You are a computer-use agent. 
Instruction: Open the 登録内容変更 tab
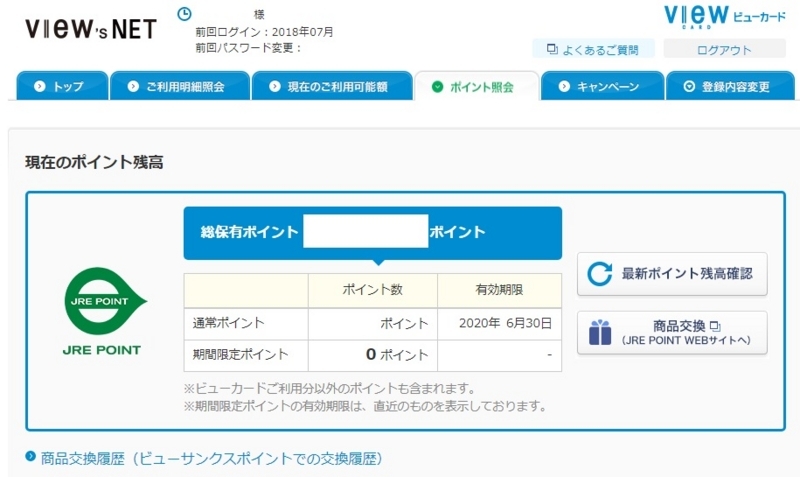731,86
